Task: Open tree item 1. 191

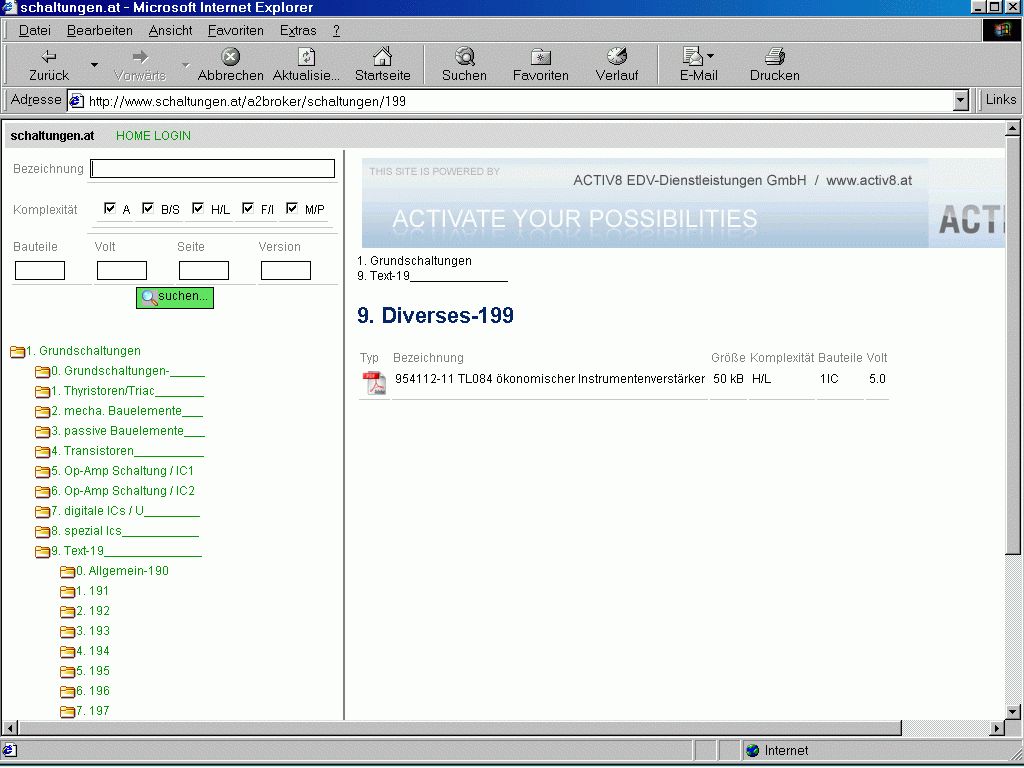Action: click(92, 591)
